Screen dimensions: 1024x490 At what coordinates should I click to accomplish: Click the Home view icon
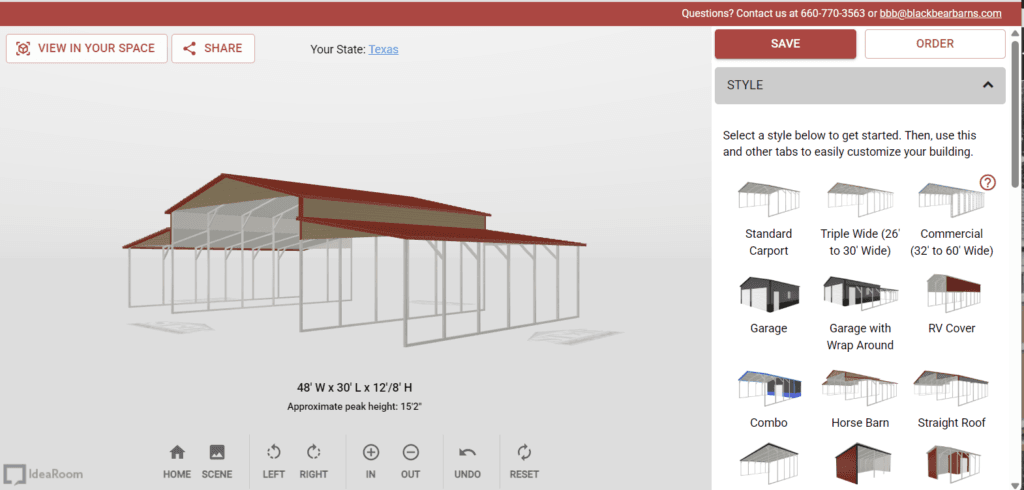[177, 453]
